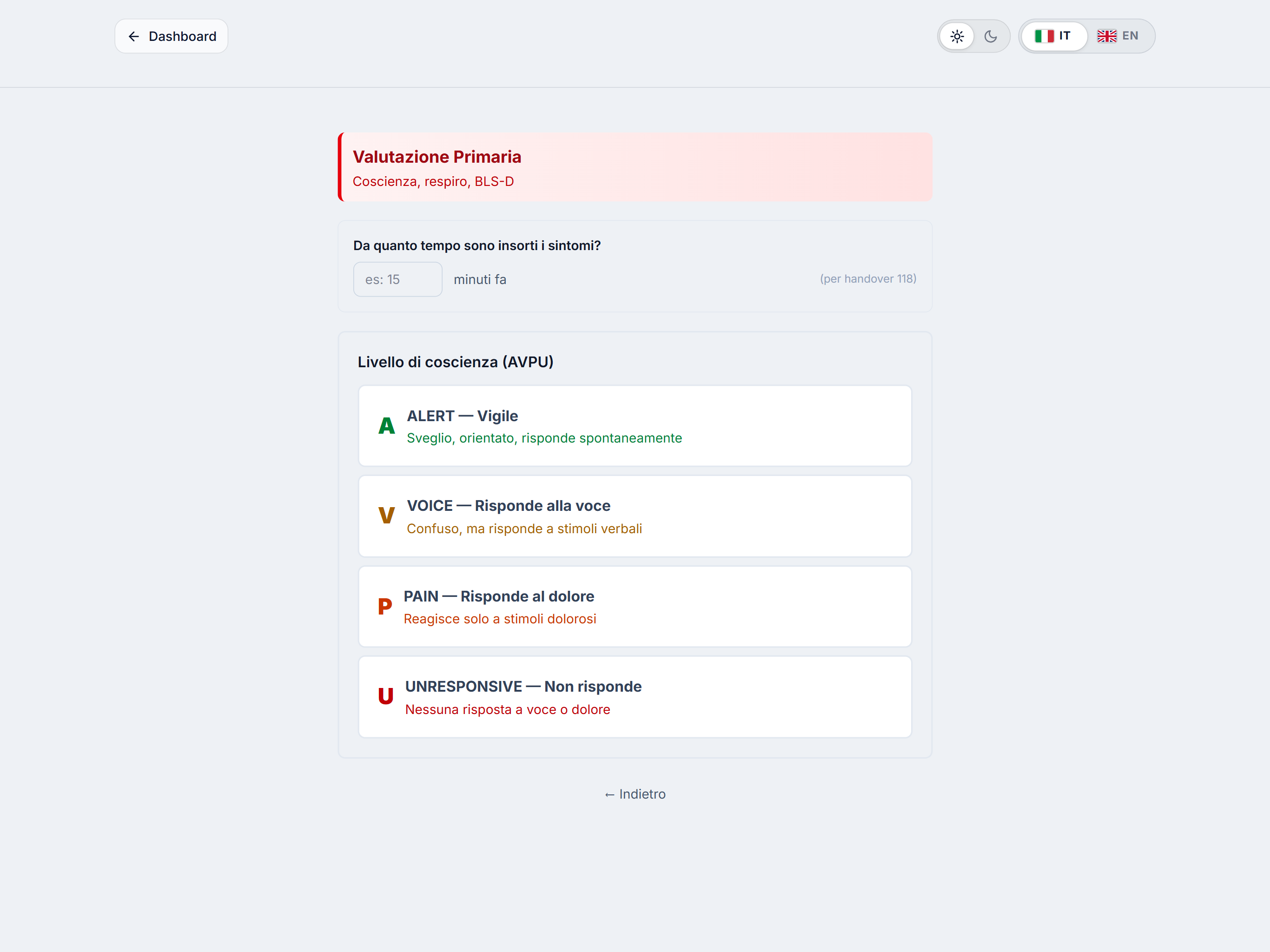This screenshot has height=952, width=1270.
Task: Click the Dashboard back arrow icon
Action: click(x=134, y=37)
